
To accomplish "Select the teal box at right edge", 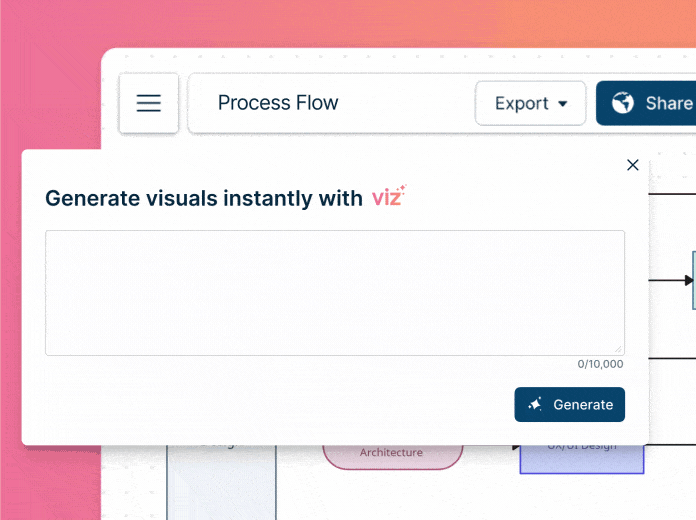I will pos(693,280).
